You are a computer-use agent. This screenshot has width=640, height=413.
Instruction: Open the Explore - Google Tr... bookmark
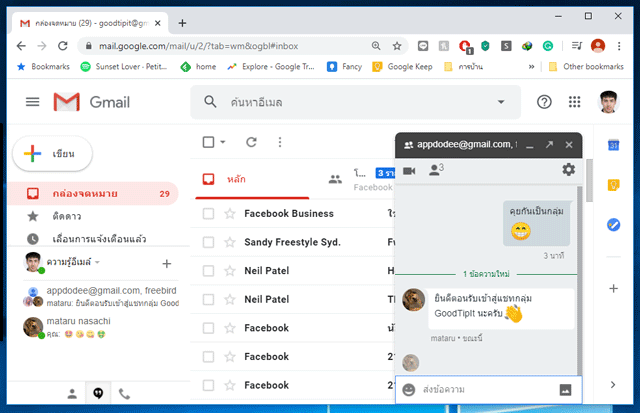pyautogui.click(x=271, y=67)
